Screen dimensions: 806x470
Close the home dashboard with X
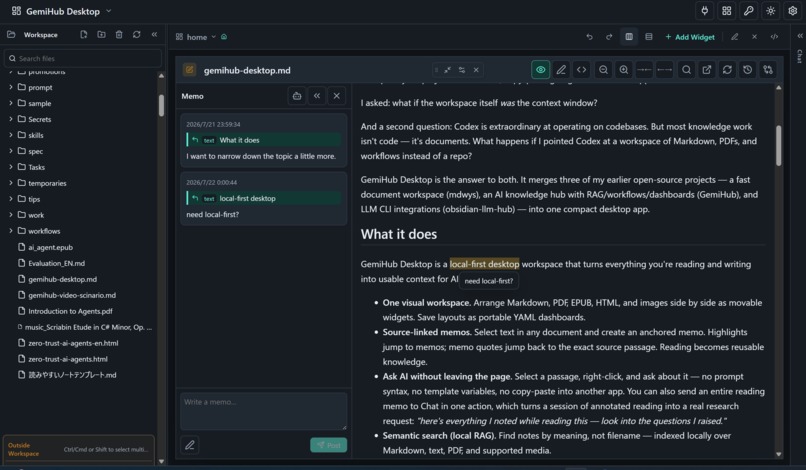(x=754, y=37)
